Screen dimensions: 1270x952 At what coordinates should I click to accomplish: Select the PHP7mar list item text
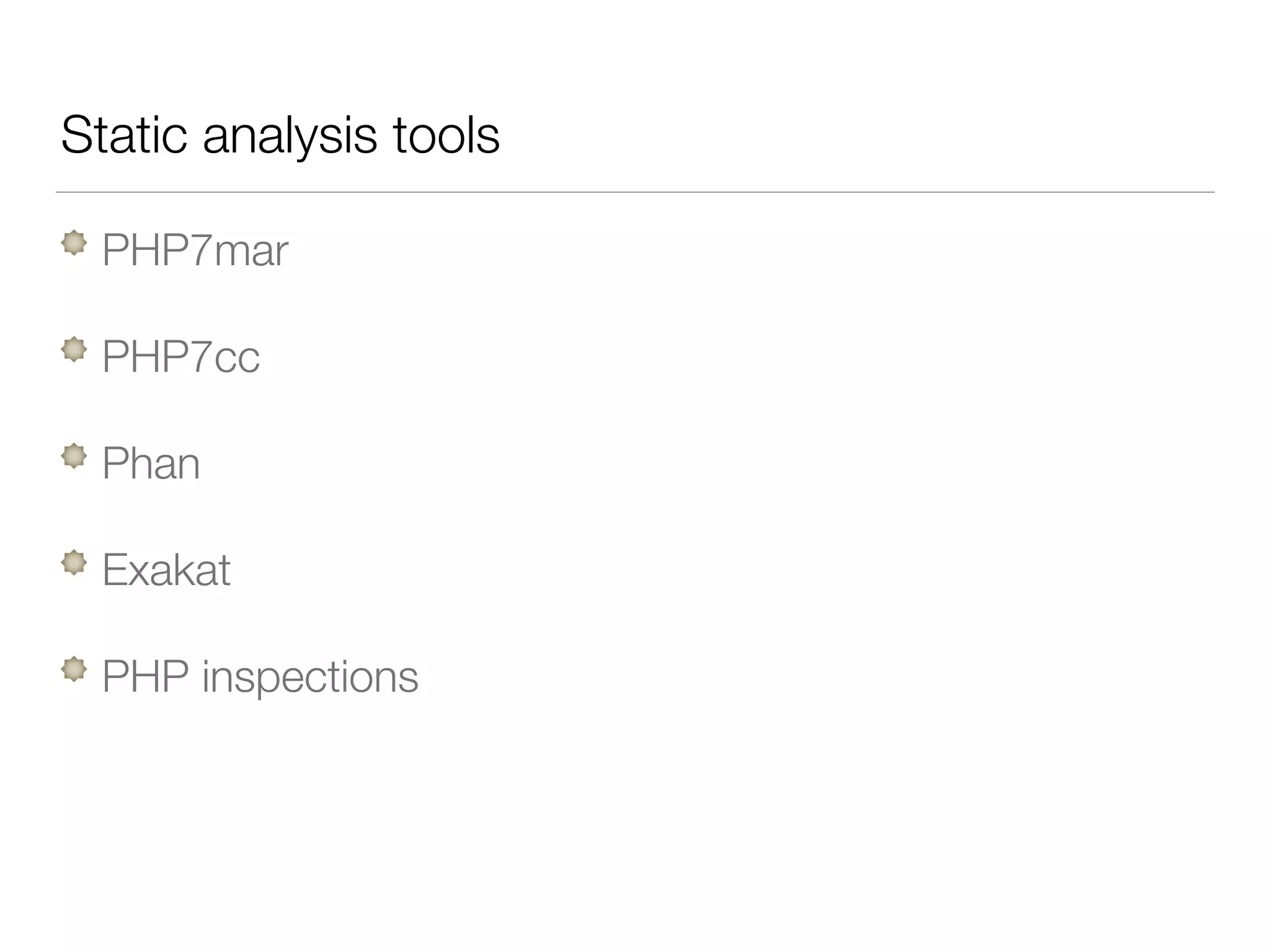(195, 250)
